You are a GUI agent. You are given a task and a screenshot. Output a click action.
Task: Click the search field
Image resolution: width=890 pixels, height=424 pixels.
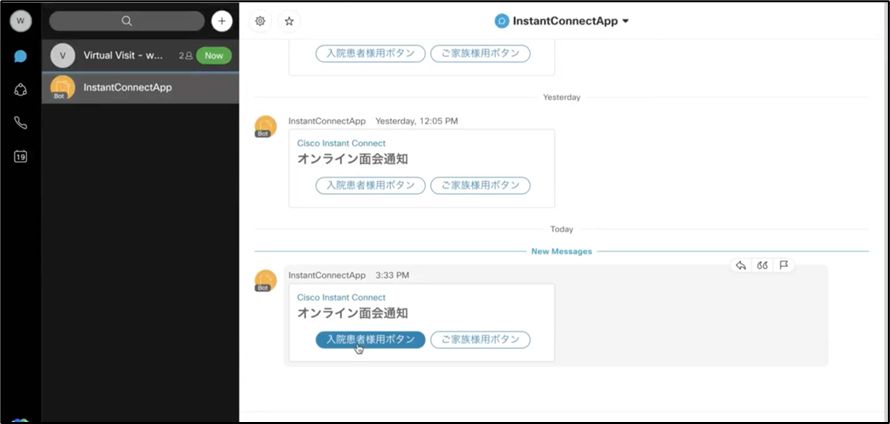pyautogui.click(x=127, y=21)
